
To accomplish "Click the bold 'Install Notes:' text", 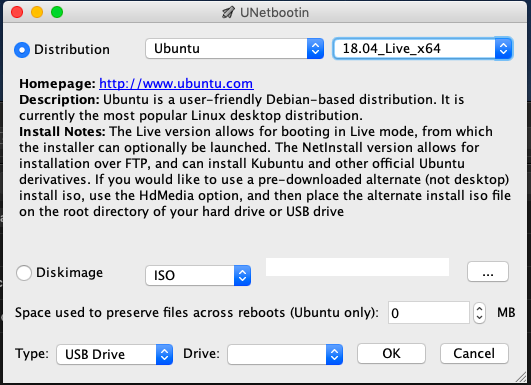I will click(x=62, y=131).
